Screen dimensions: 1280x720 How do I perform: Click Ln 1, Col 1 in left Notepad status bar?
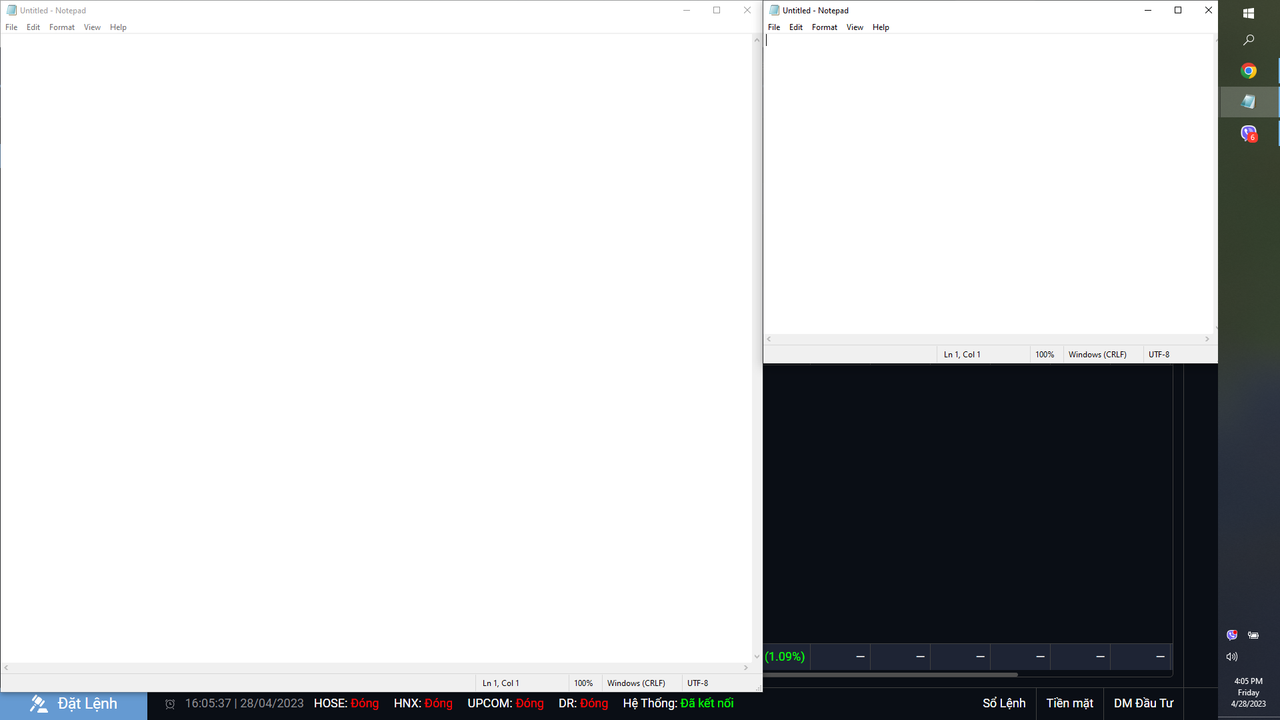click(501, 683)
